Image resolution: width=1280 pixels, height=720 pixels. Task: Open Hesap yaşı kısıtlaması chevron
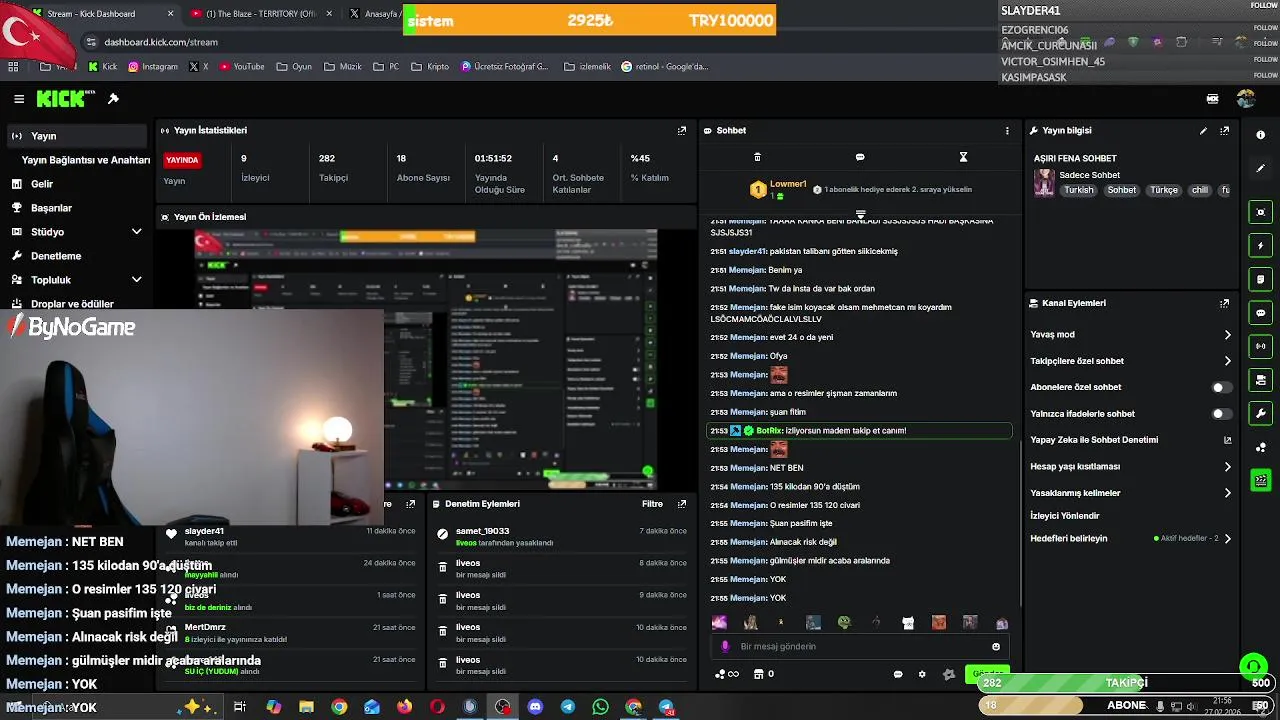[x=1228, y=467]
